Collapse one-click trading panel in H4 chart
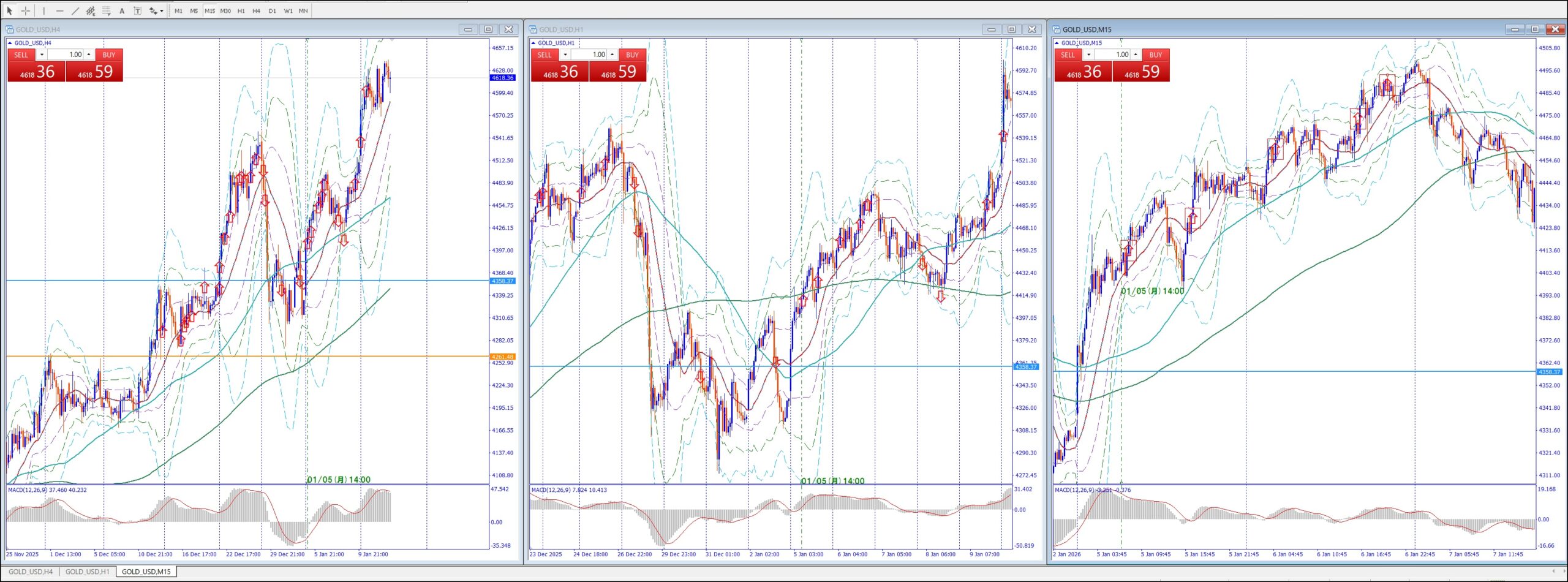The image size is (1568, 582). pos(10,43)
